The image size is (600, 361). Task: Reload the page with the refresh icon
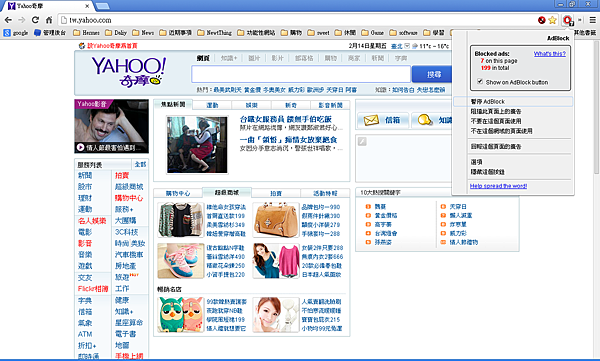coord(35,20)
